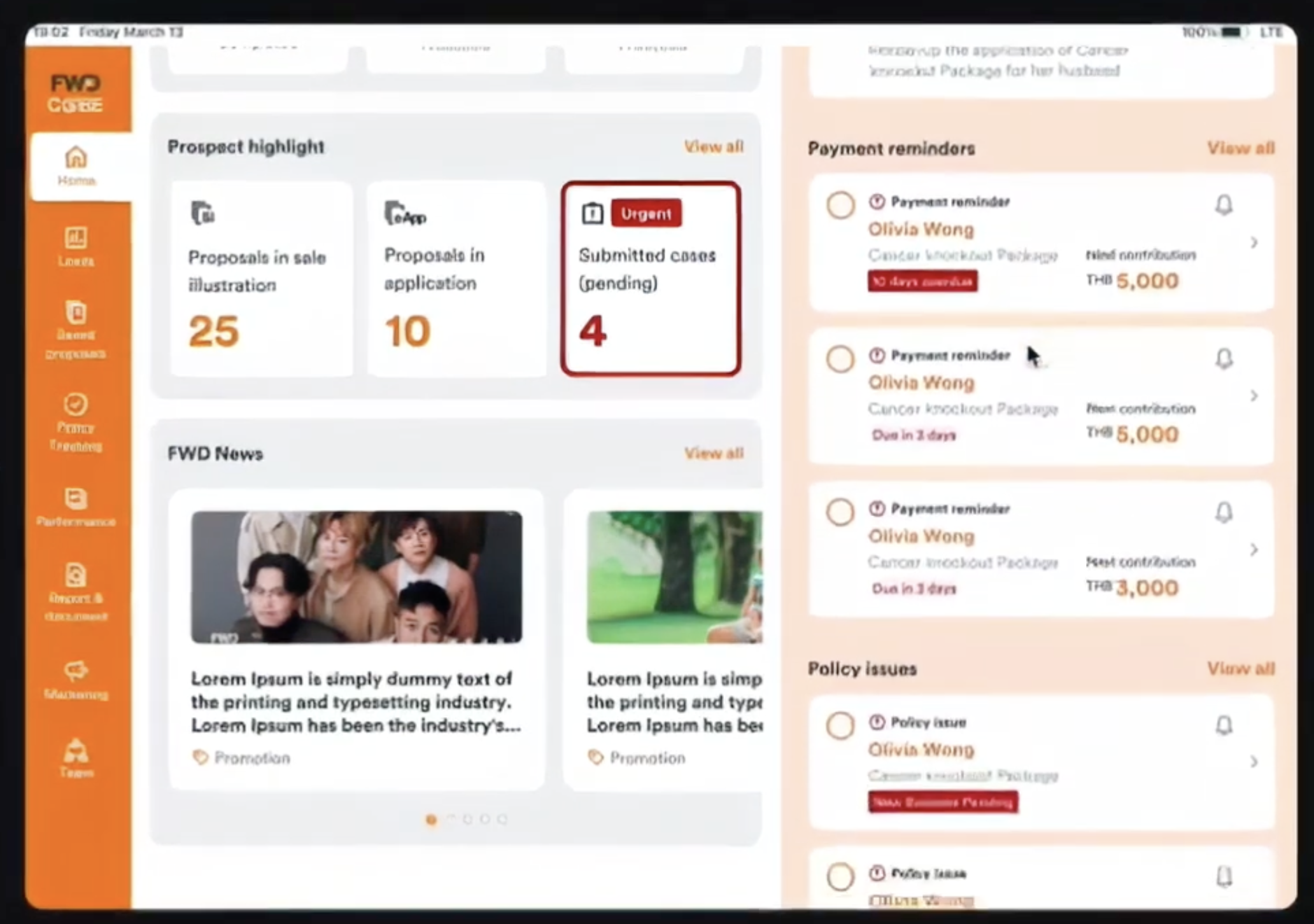
Task: Click View all beside Payment reminders
Action: click(1241, 148)
